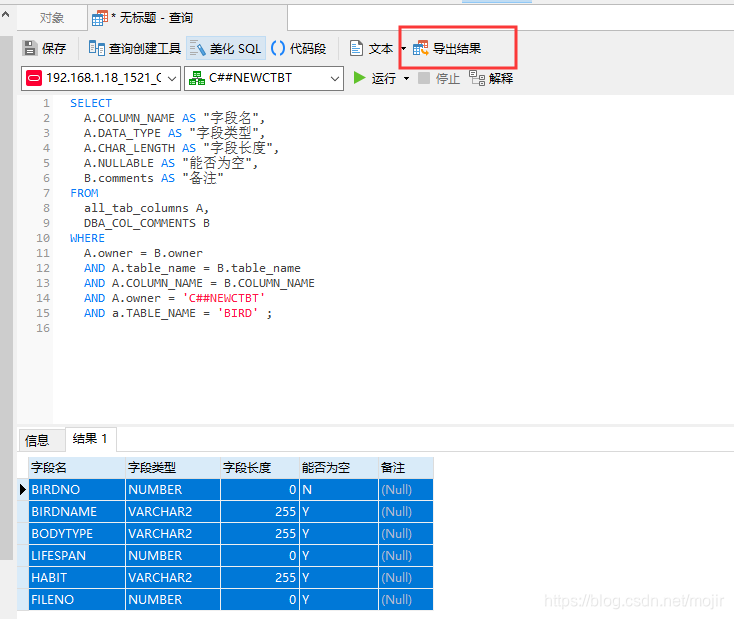The width and height of the screenshot is (734, 619).
Task: Expand the Text (文本) dropdown arrow
Action: (403, 48)
